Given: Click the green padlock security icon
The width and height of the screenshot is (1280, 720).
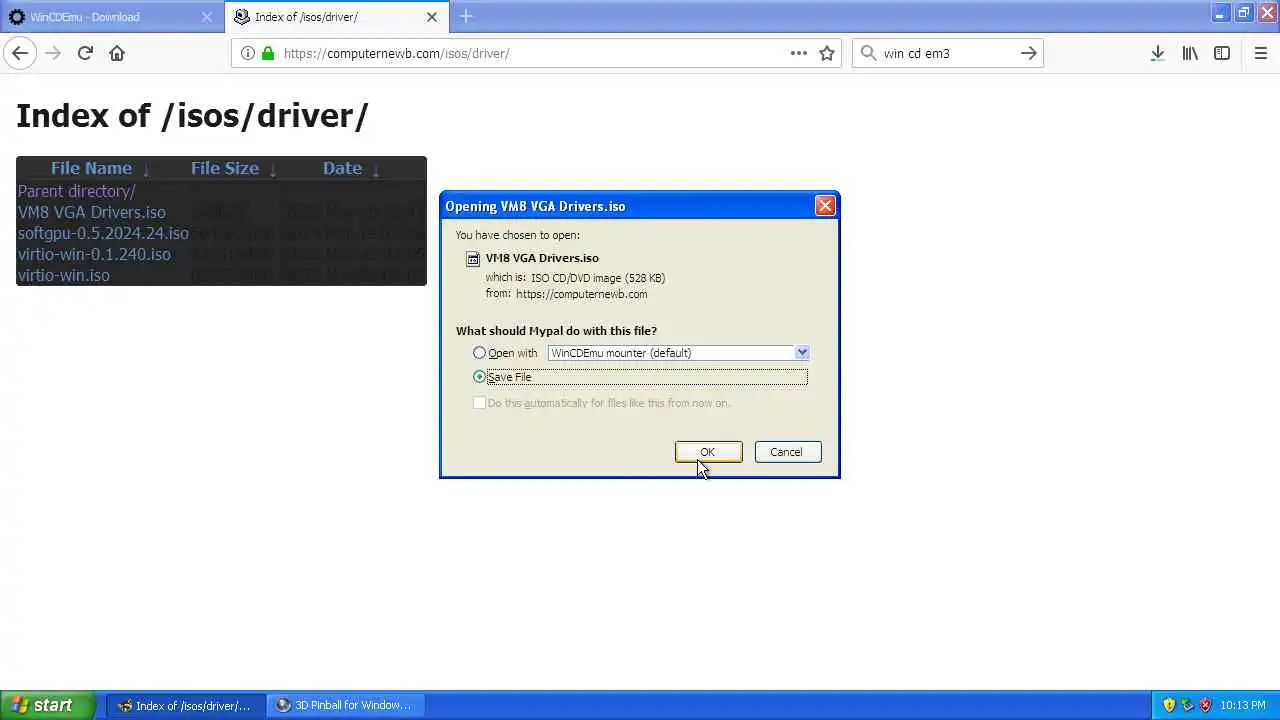Looking at the screenshot, I should (268, 53).
